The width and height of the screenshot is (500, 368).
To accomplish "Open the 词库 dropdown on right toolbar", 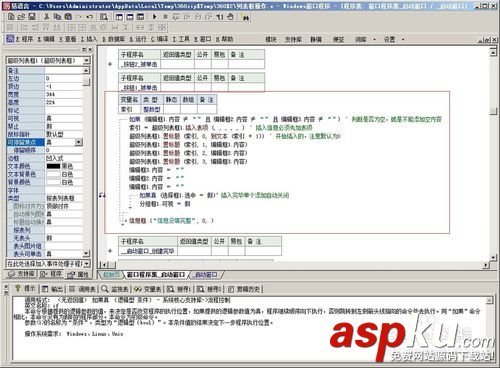I will pos(365,39).
